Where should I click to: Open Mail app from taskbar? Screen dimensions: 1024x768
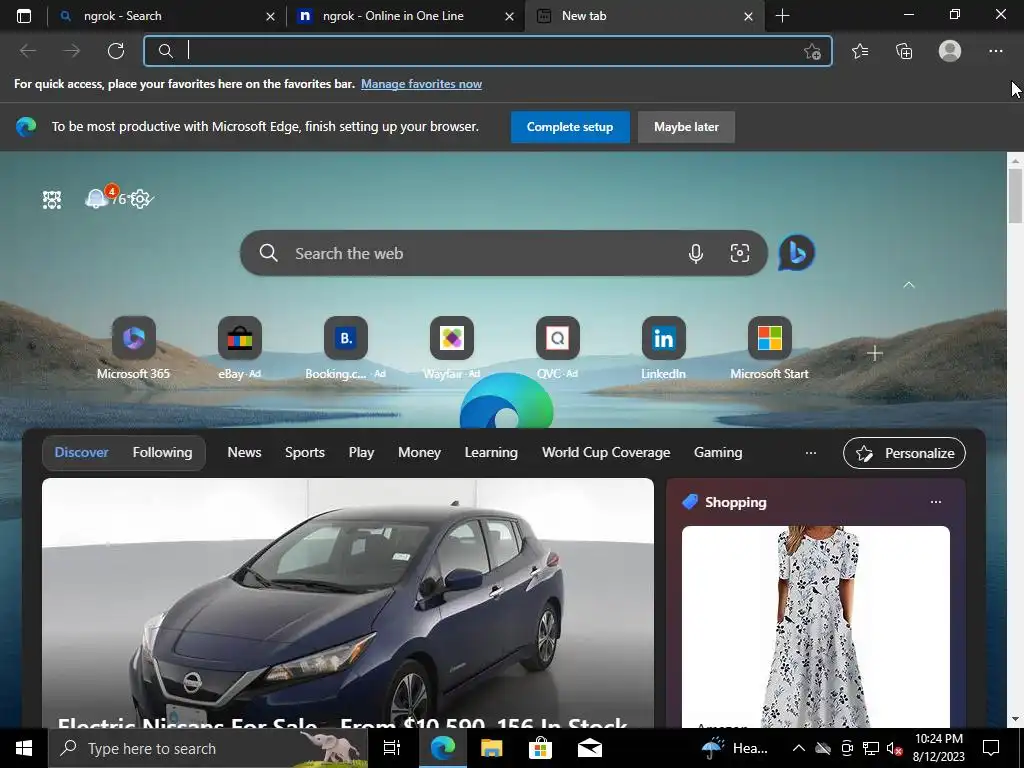(590, 748)
